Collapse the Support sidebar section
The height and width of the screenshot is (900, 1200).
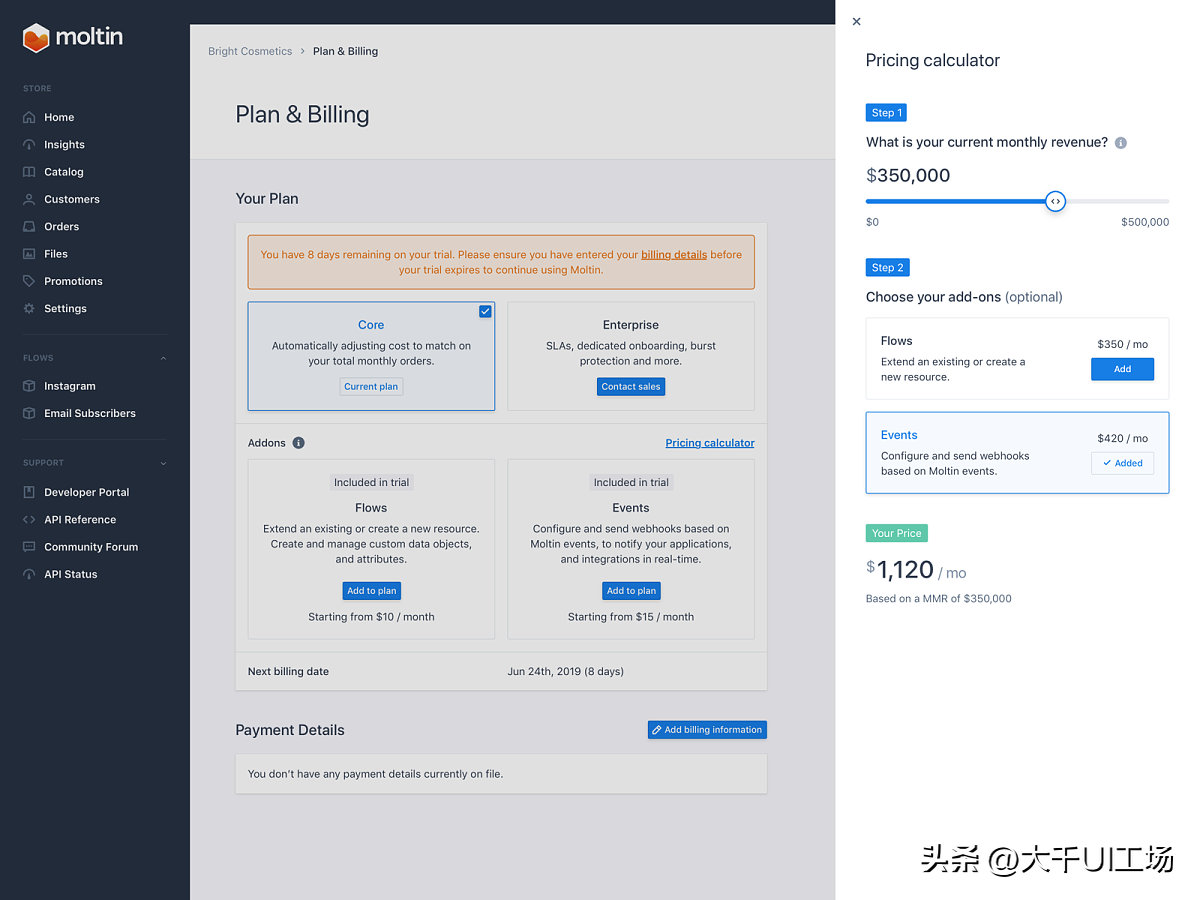[x=163, y=463]
